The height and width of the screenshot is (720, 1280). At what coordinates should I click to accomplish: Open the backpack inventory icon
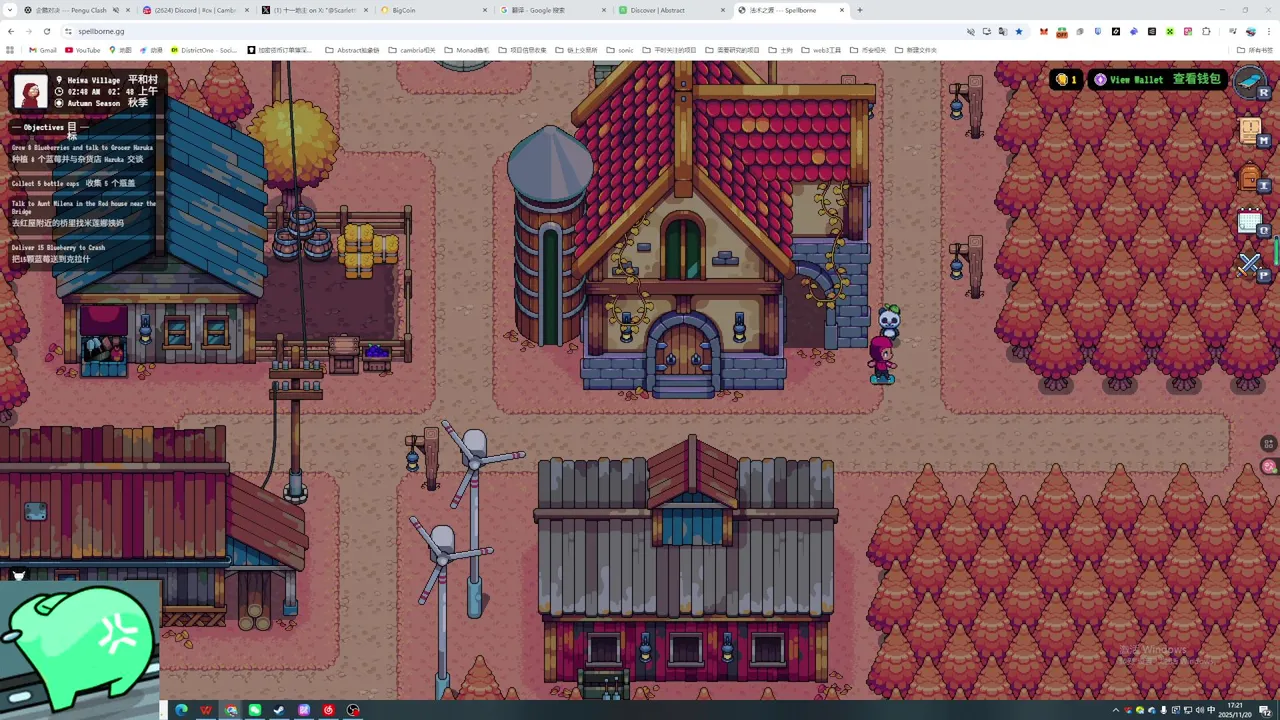point(1250,178)
